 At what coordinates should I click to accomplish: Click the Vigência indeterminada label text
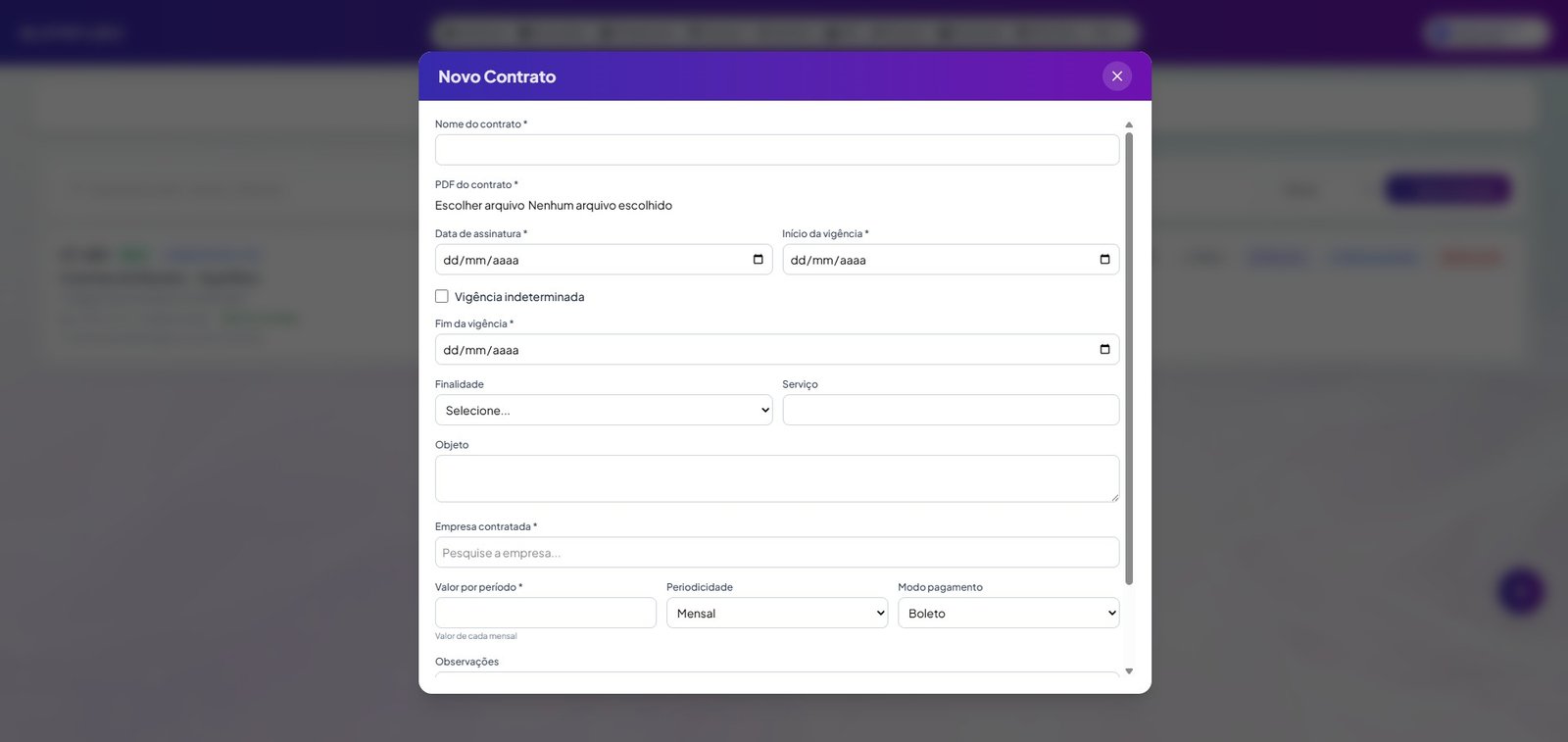(519, 297)
